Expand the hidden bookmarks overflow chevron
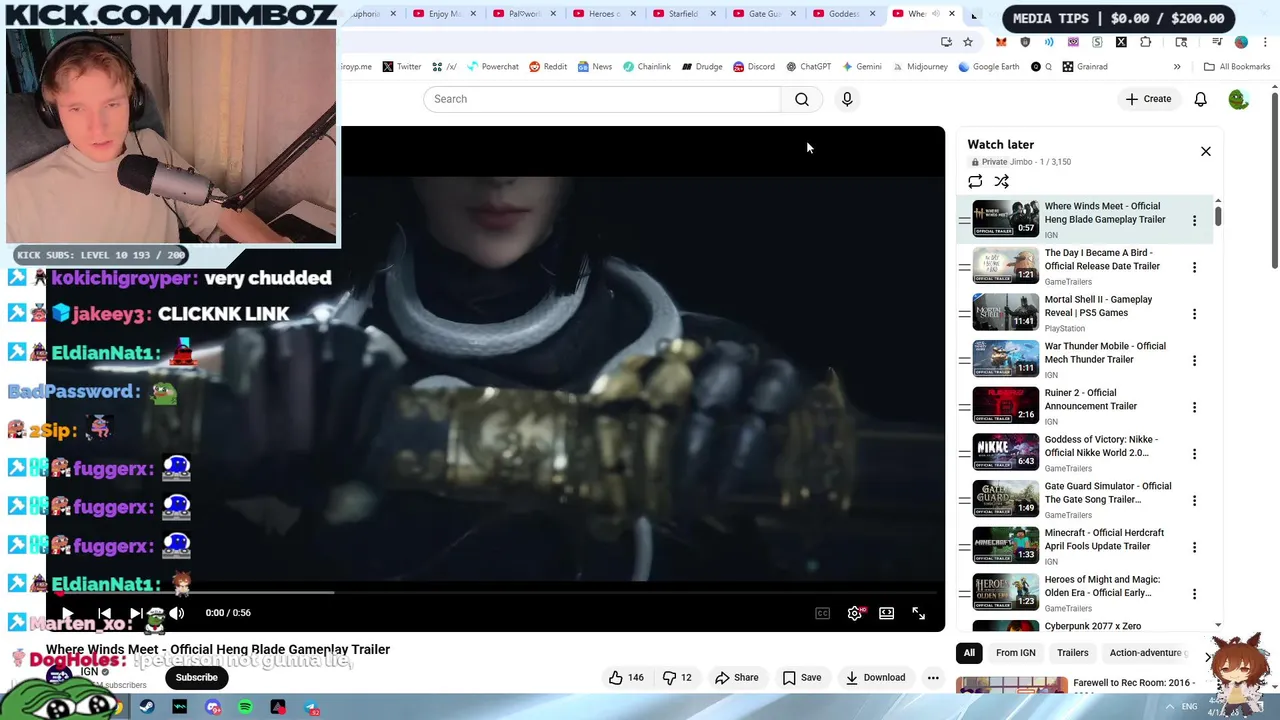 pos(1177,67)
